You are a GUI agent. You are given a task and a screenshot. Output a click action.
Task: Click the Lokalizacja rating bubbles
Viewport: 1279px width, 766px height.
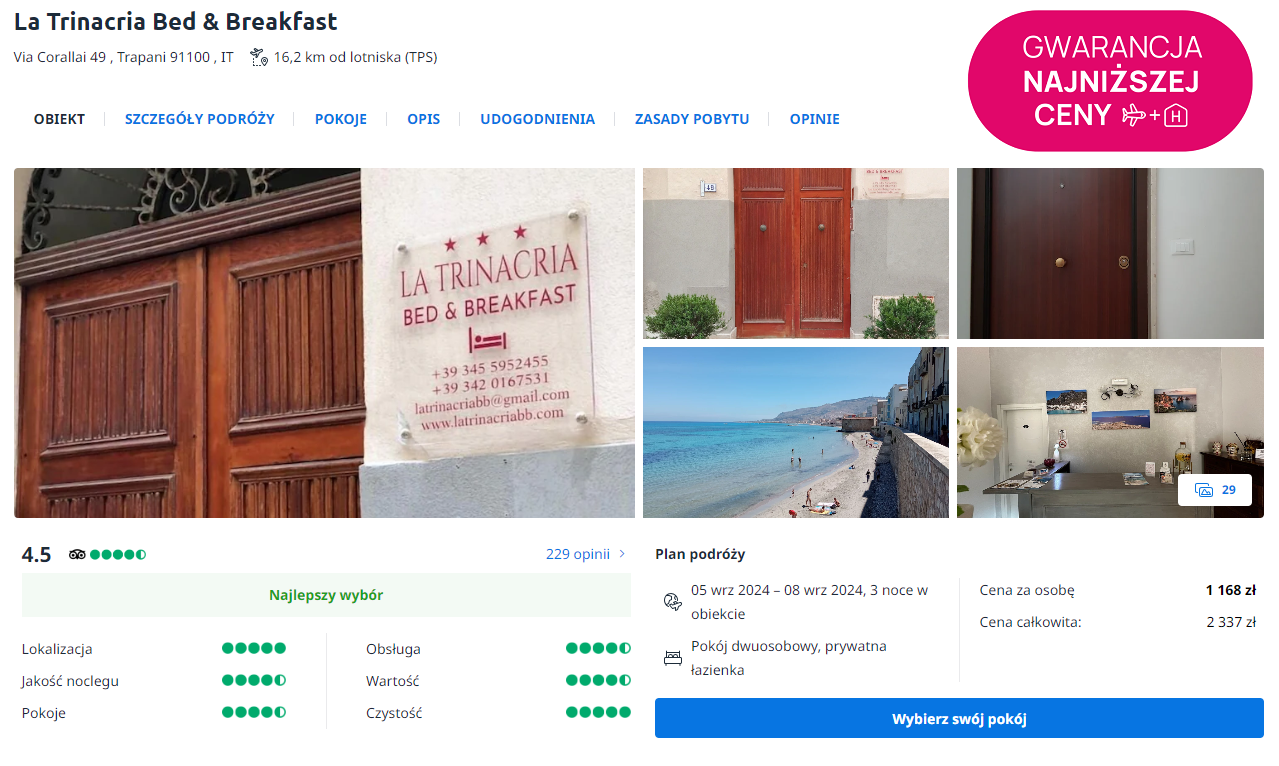point(253,648)
